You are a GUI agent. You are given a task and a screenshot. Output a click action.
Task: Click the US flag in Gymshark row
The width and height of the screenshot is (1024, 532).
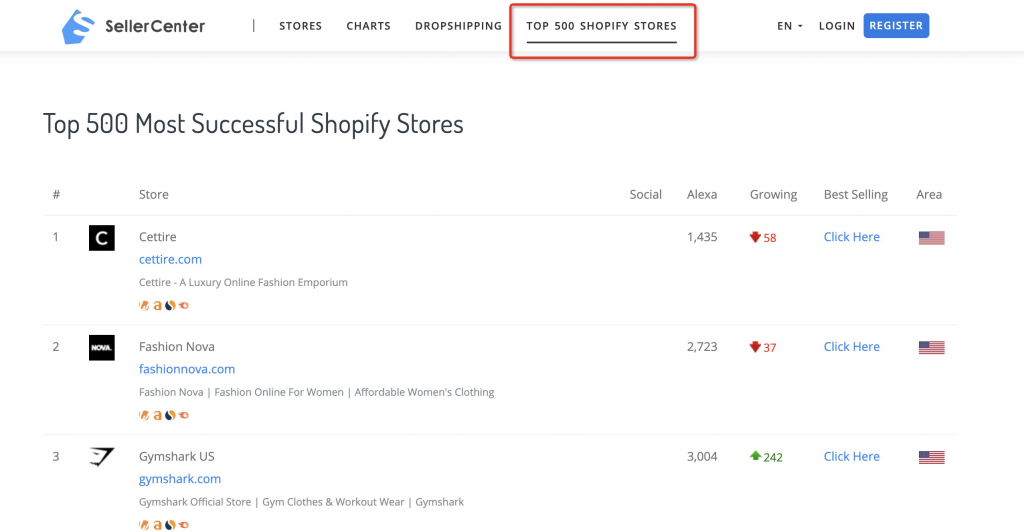tap(931, 457)
